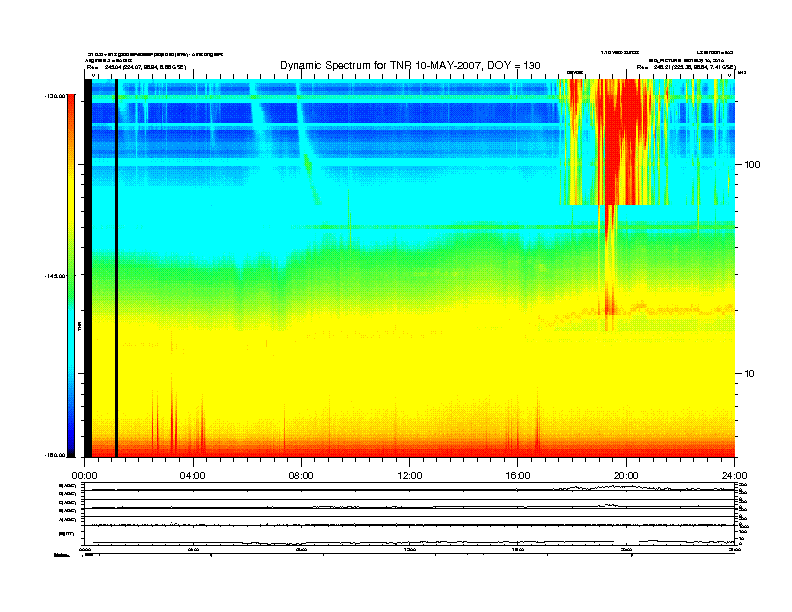This screenshot has height=612, width=792.
Task: Click the top line-plot panel below spectrum
Action: pyautogui.click(x=410, y=487)
